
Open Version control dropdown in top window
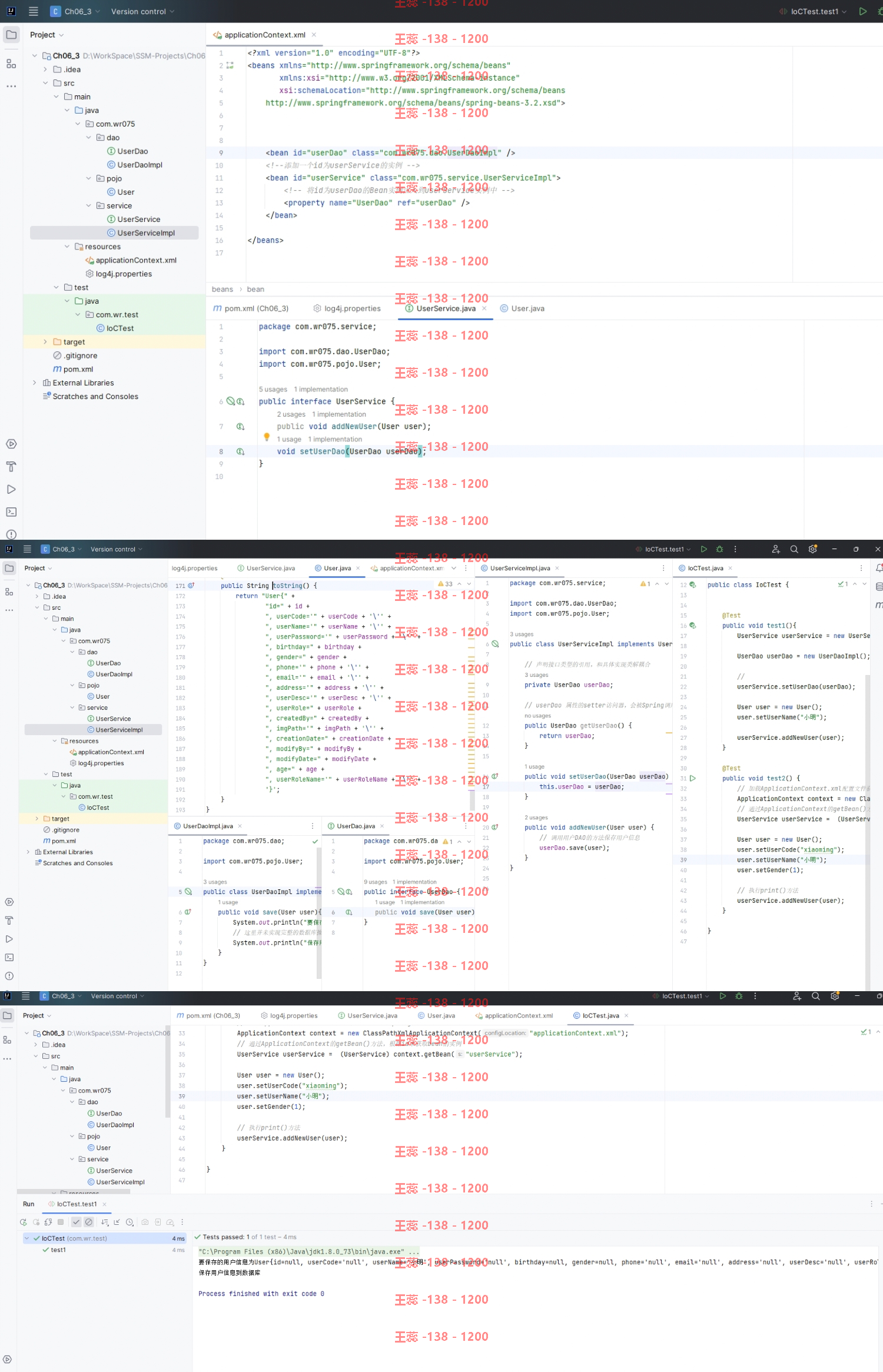click(x=143, y=11)
